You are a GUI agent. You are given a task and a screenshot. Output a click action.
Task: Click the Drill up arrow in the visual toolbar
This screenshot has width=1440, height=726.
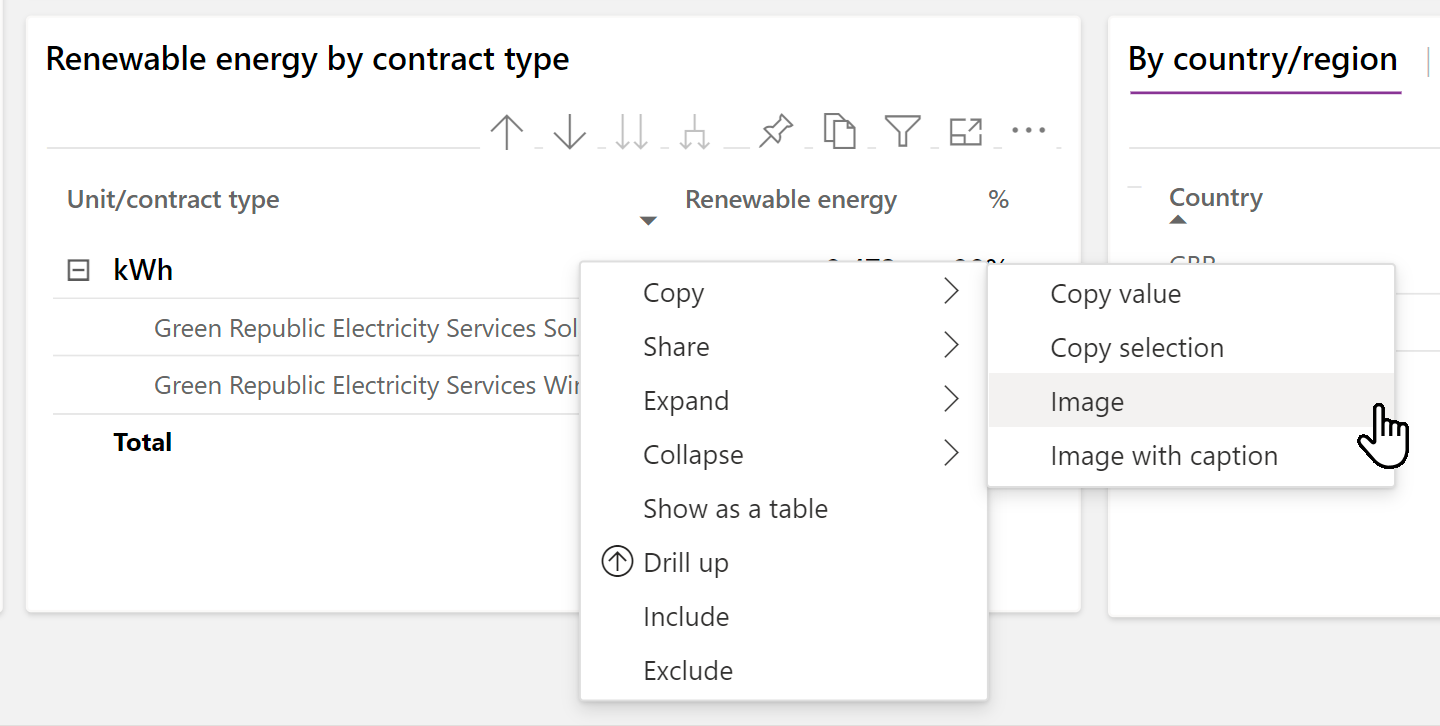coord(507,131)
